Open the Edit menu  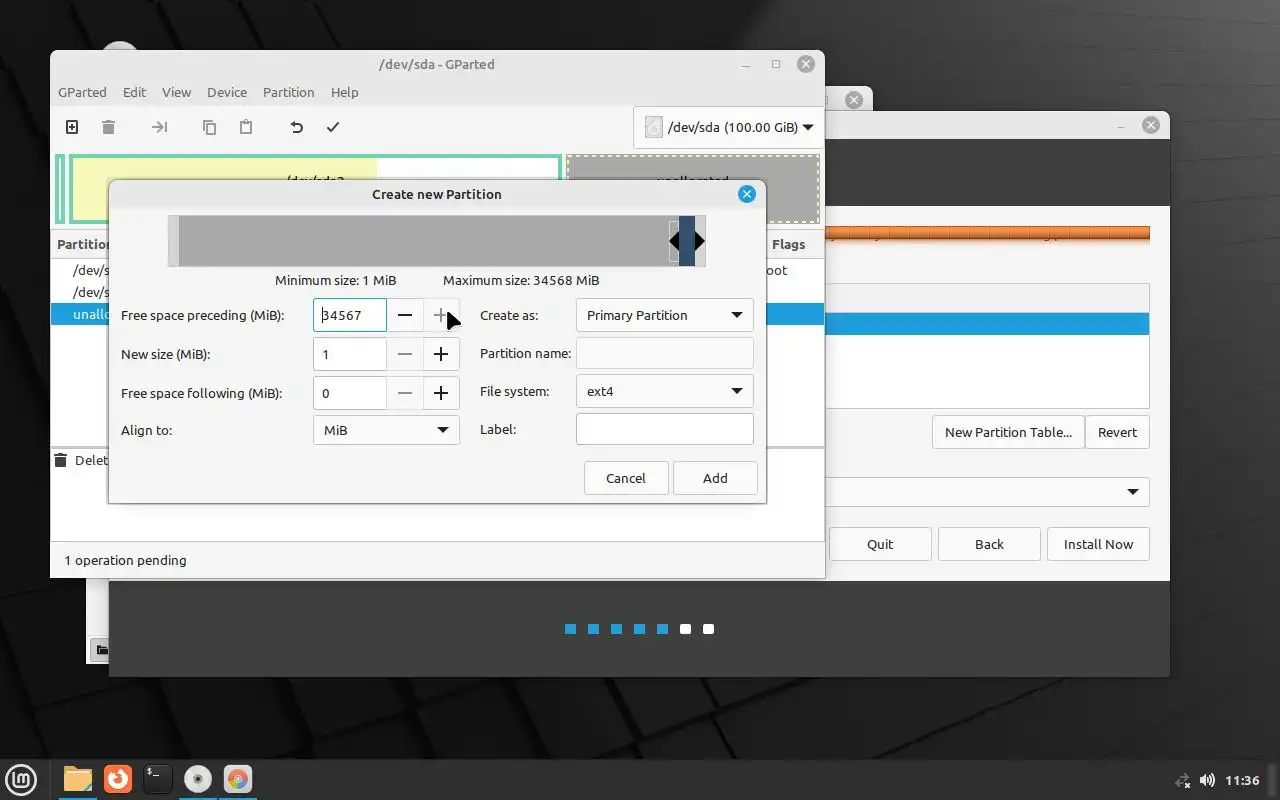[x=135, y=92]
